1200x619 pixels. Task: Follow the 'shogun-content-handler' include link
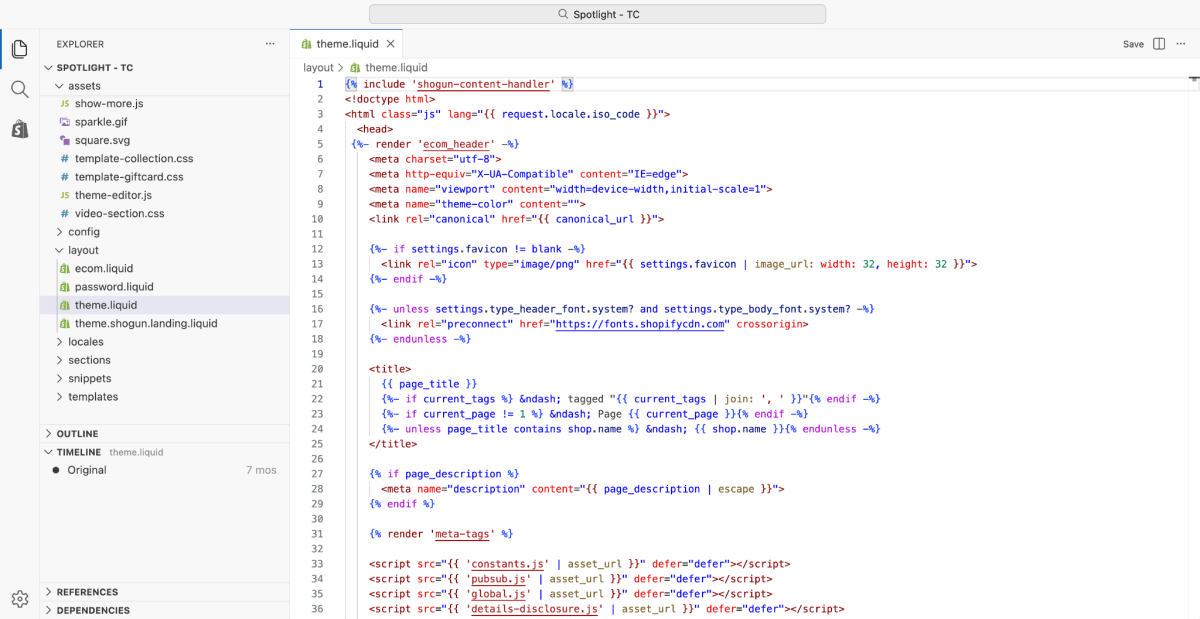(482, 84)
